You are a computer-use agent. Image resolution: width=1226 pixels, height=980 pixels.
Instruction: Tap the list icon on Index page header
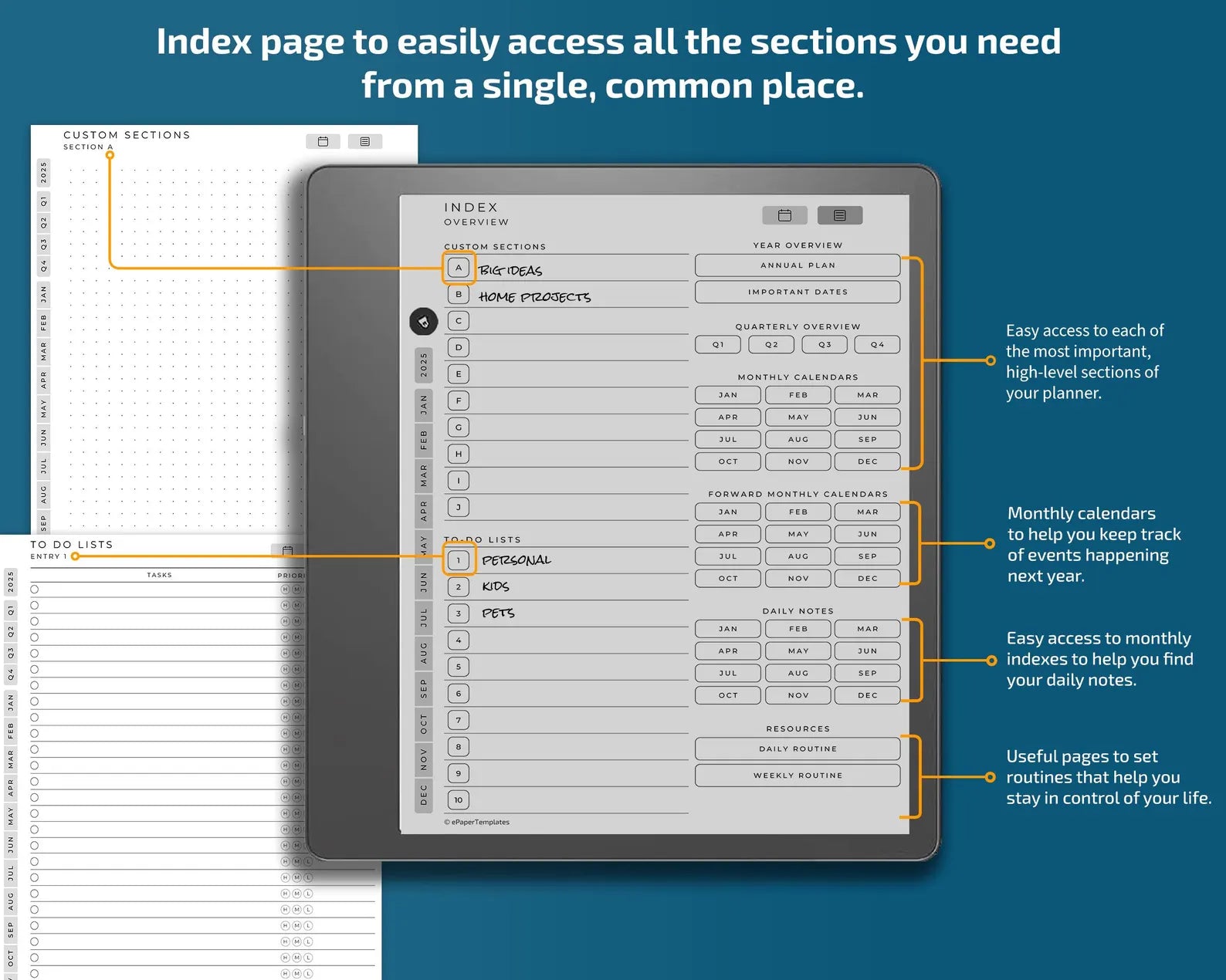(x=840, y=215)
